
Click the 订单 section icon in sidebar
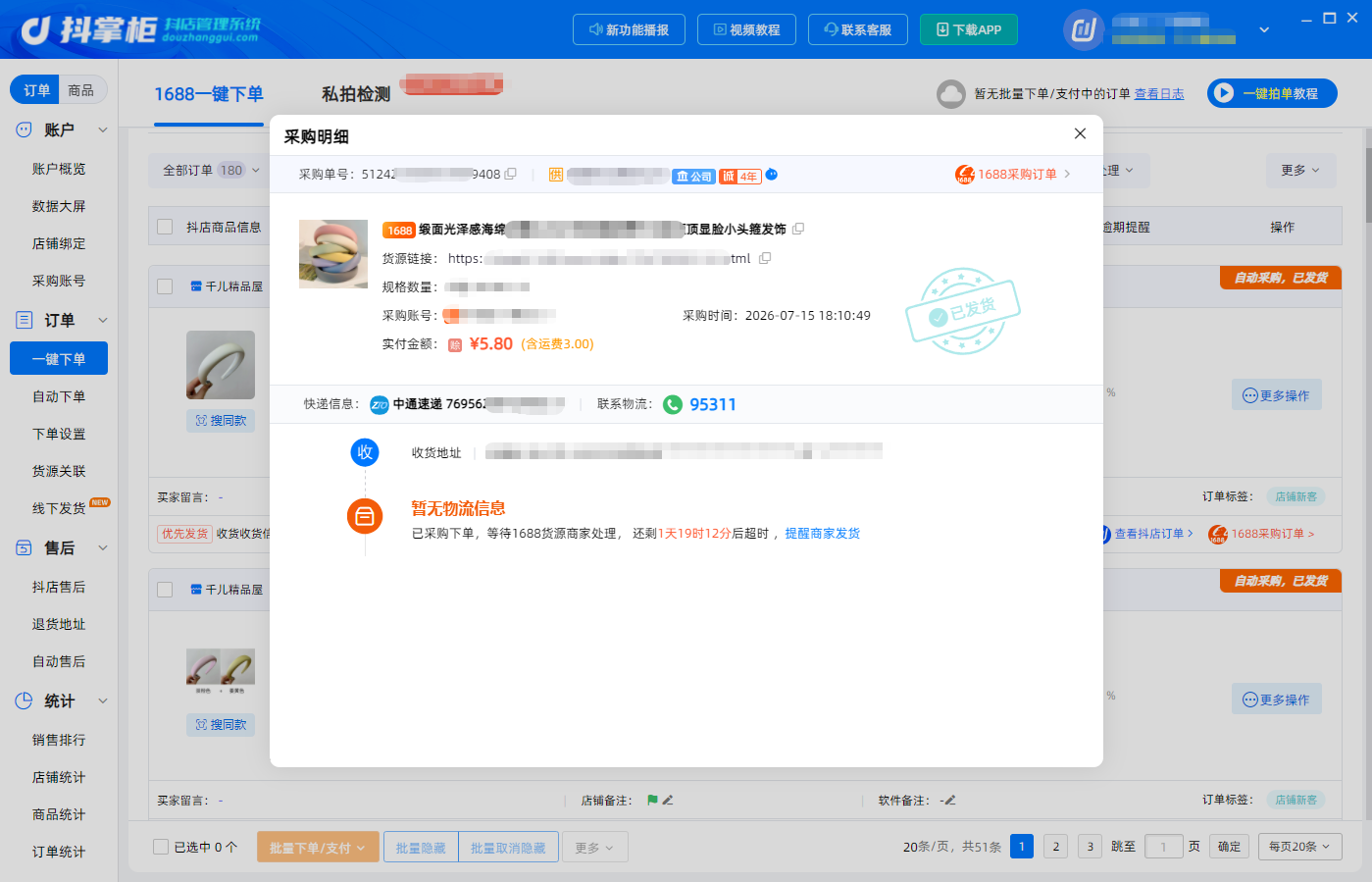[x=25, y=320]
